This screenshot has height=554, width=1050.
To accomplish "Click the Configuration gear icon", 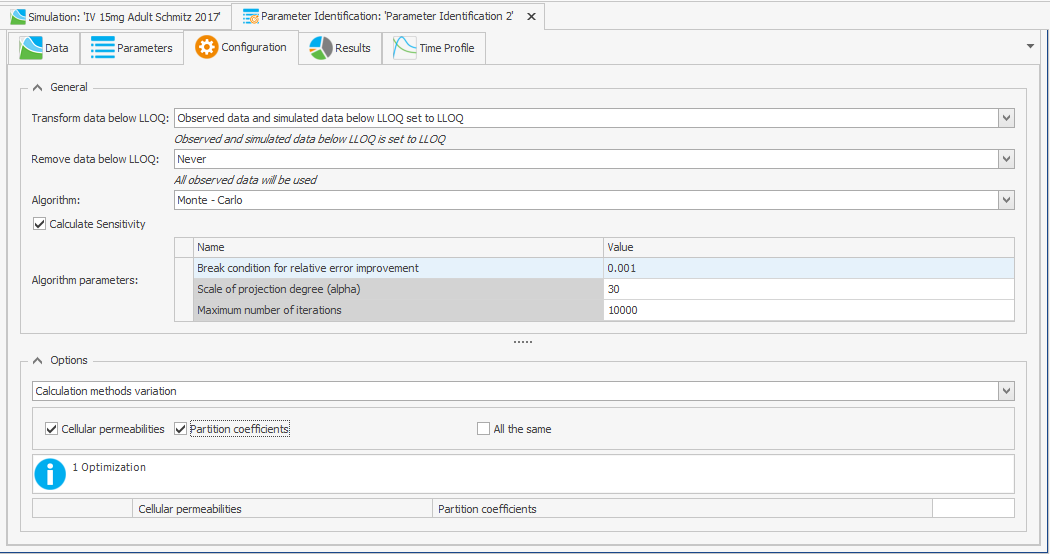I will coord(206,47).
